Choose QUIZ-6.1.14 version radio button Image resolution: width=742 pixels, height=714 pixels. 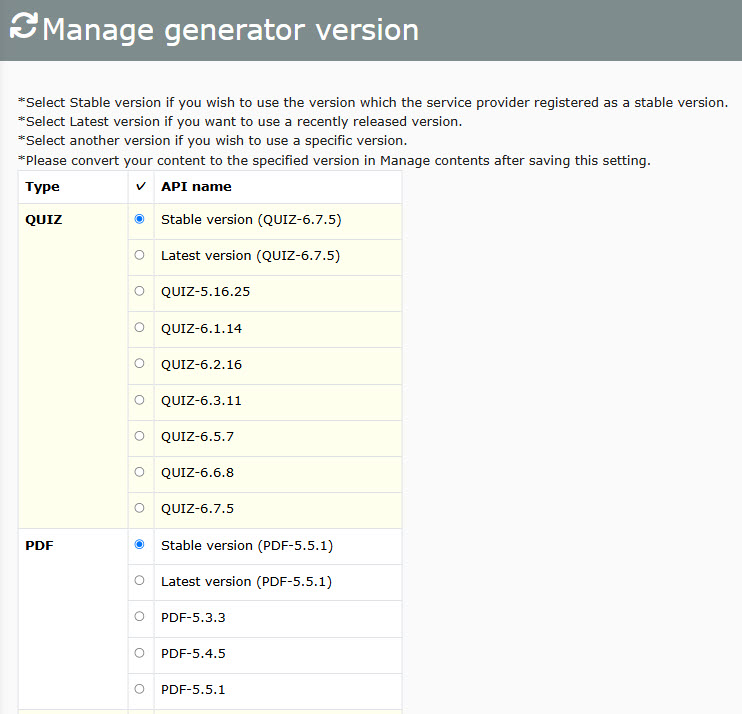[x=139, y=327]
